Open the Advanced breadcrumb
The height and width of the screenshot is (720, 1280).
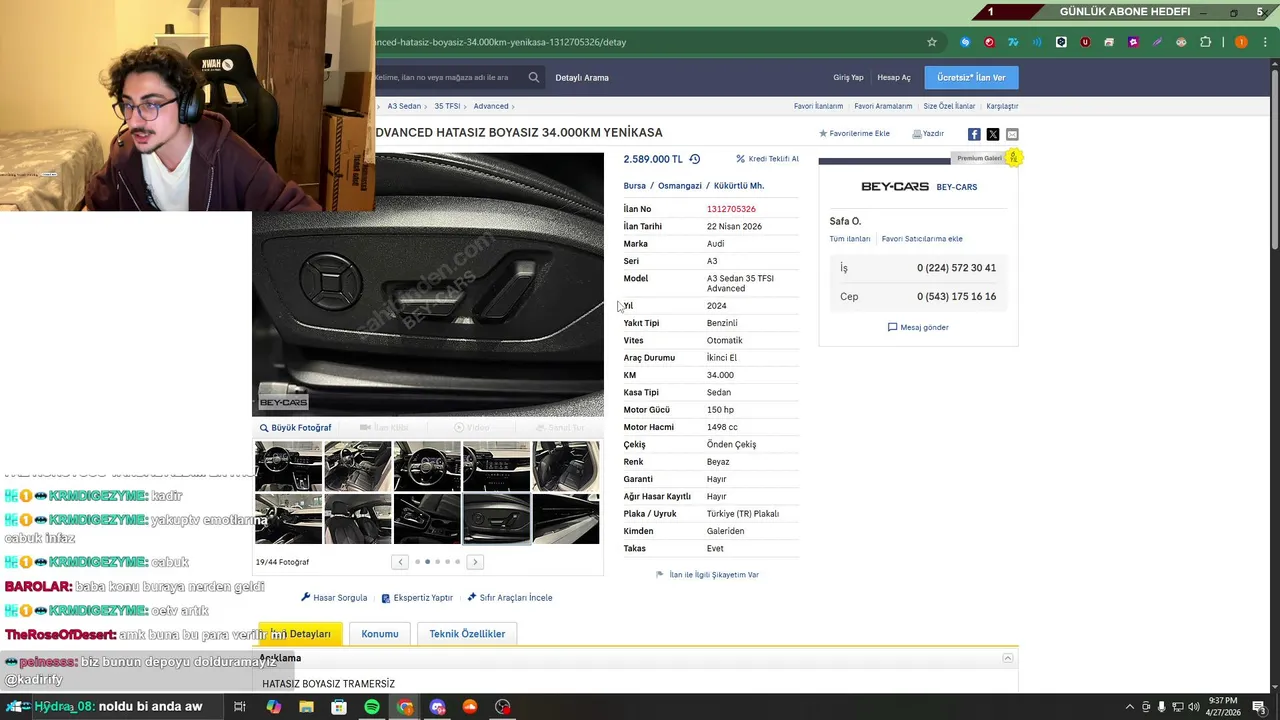491,106
